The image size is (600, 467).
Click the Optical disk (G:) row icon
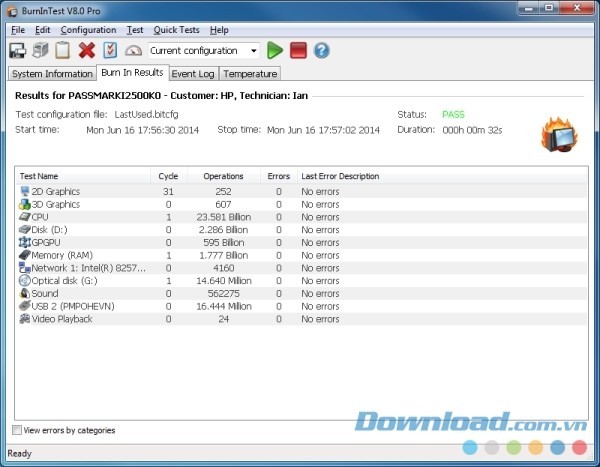(x=25, y=281)
